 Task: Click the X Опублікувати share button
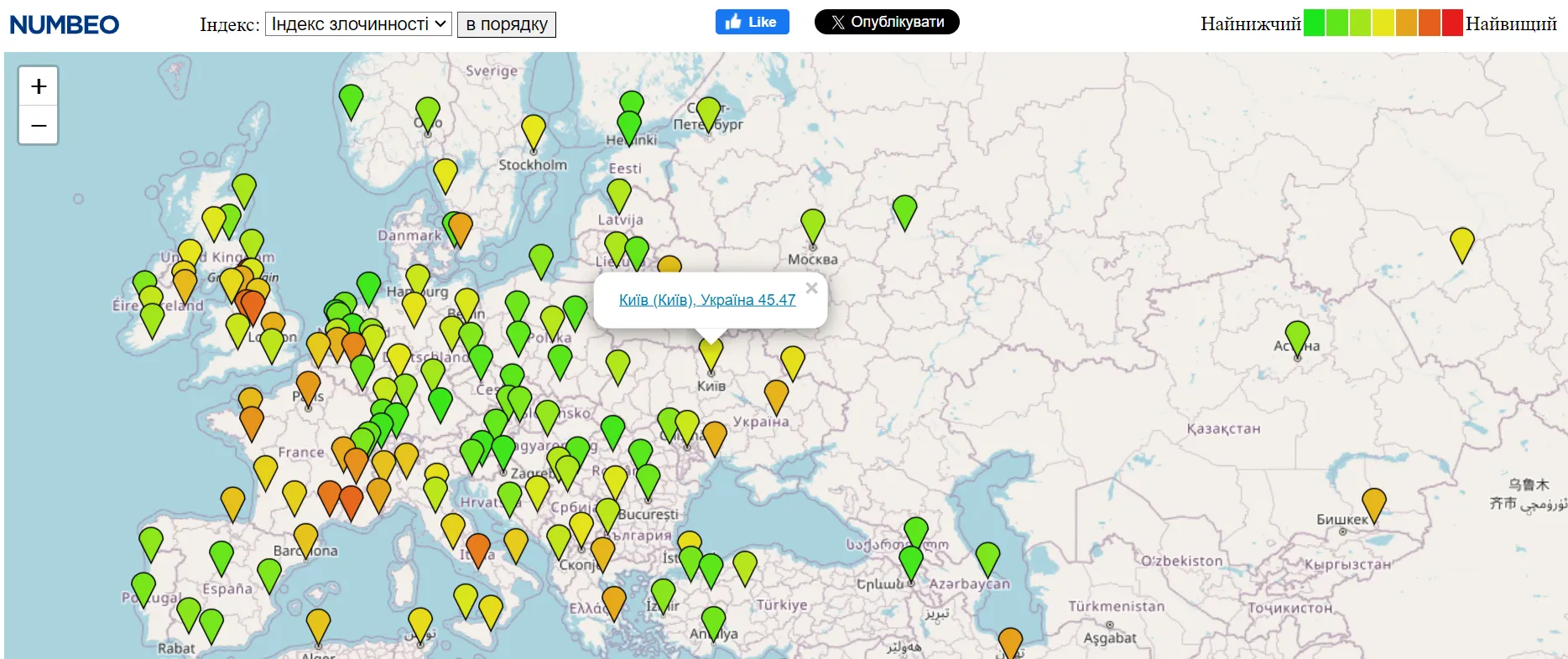pyautogui.click(x=887, y=22)
